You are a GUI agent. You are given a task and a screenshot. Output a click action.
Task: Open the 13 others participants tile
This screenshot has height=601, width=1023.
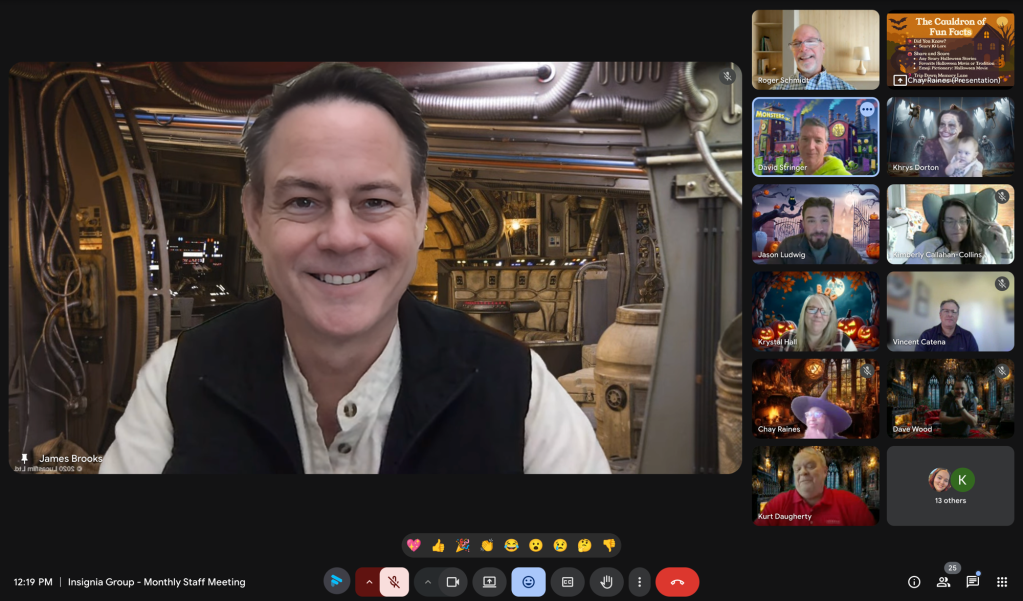(949, 485)
